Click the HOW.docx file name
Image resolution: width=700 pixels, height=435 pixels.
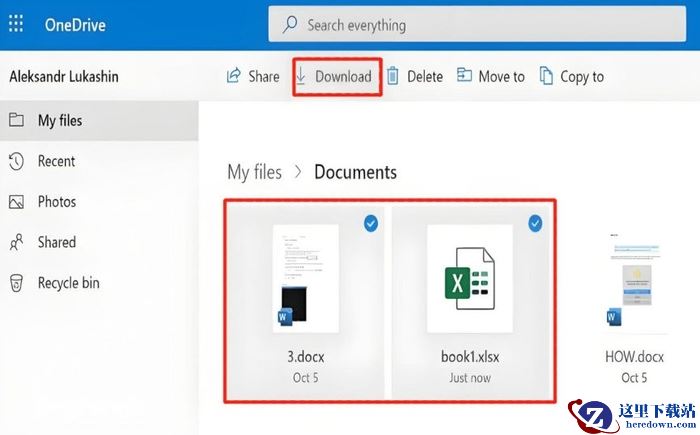[634, 357]
